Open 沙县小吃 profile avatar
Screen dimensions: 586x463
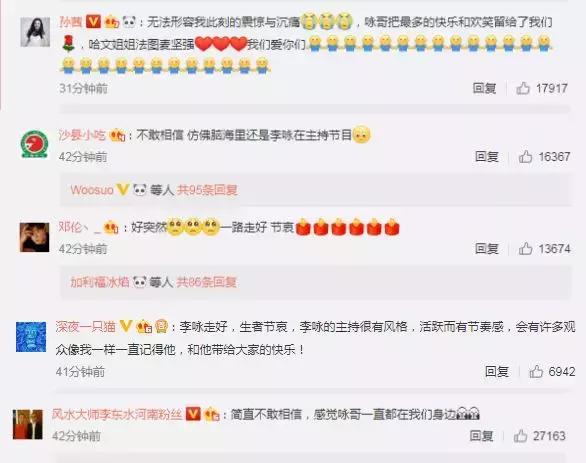[x=34, y=144]
